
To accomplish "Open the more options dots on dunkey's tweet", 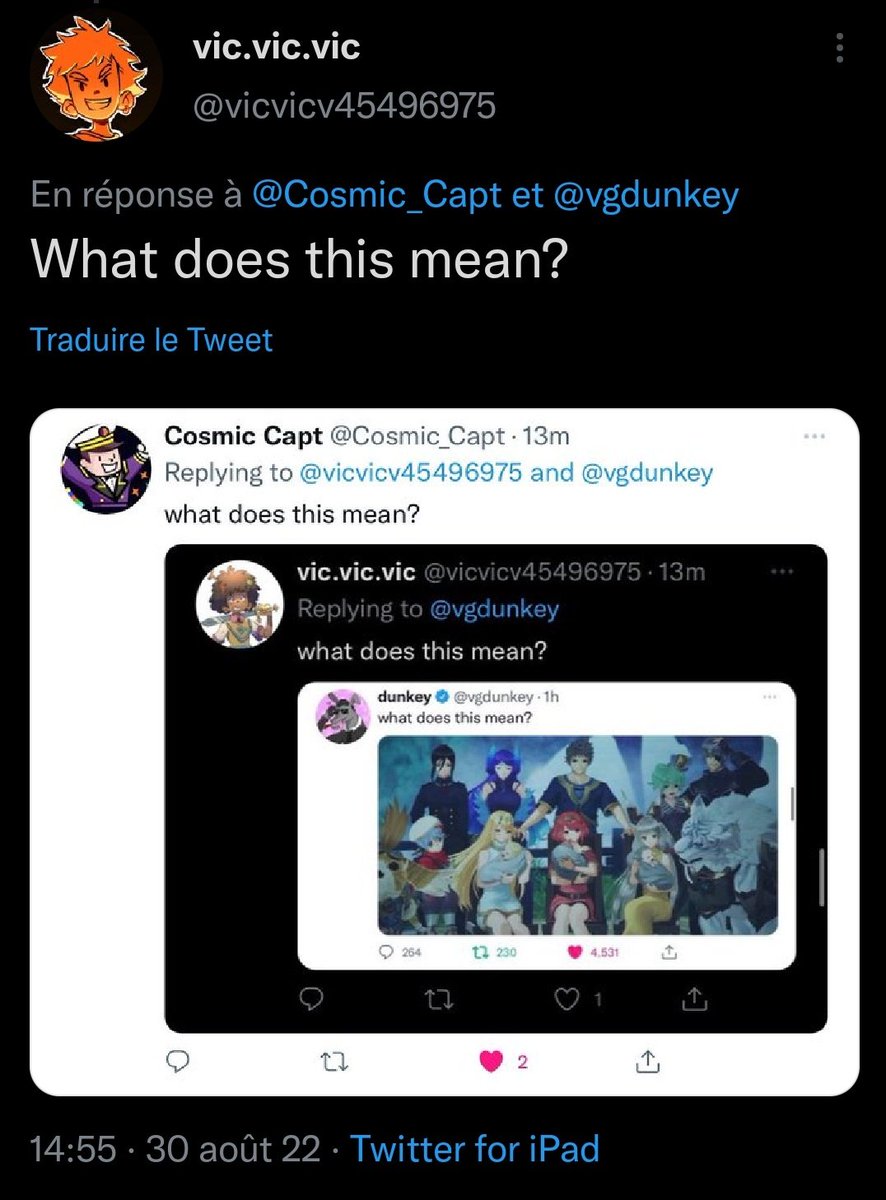I will [x=770, y=696].
